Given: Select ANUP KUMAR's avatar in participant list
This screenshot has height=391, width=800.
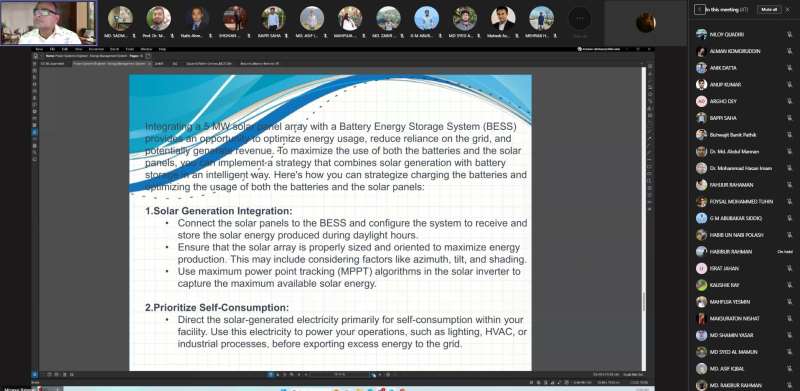Looking at the screenshot, I should click(x=702, y=85).
